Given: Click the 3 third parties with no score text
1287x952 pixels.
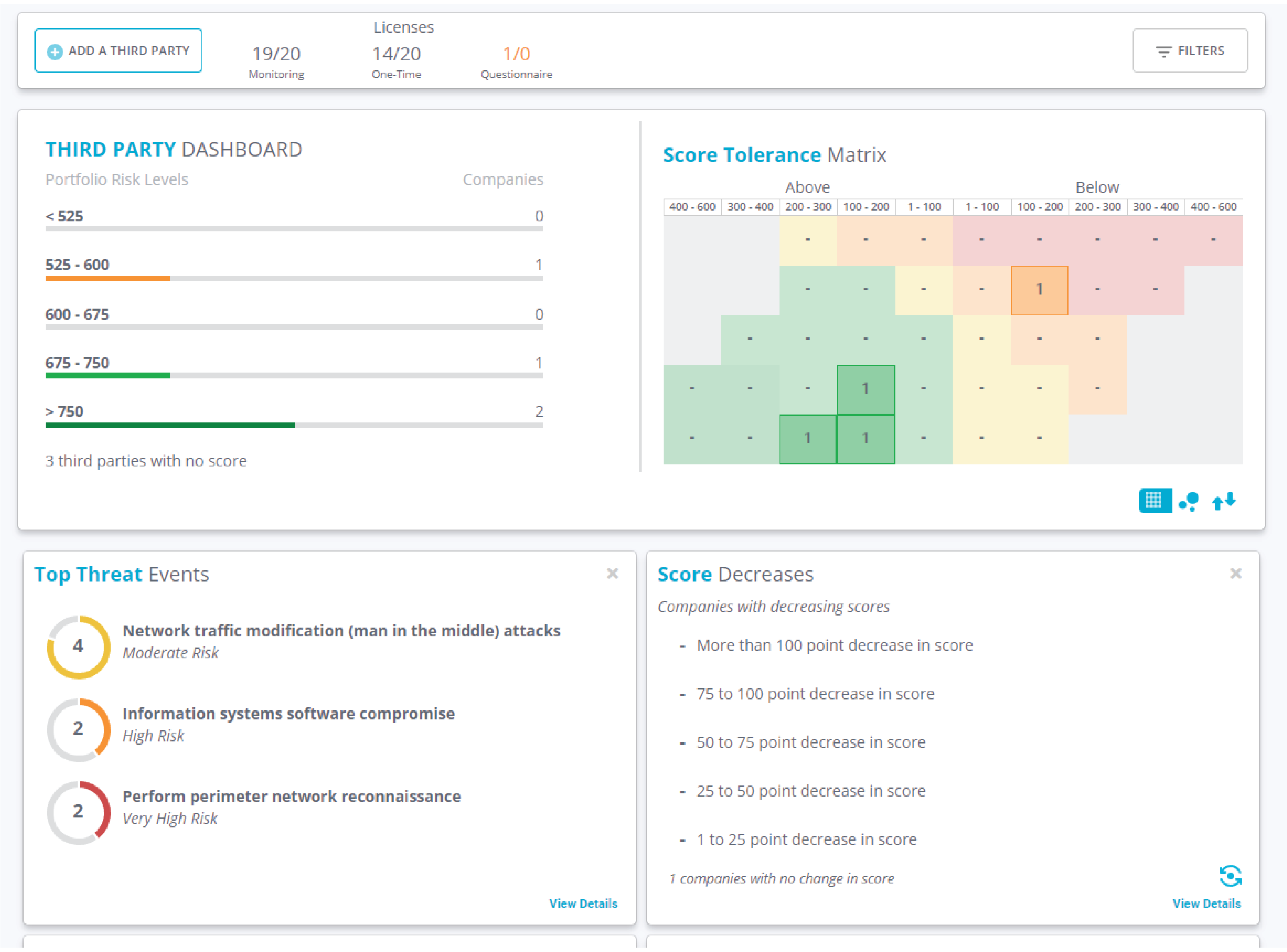Looking at the screenshot, I should tap(146, 461).
